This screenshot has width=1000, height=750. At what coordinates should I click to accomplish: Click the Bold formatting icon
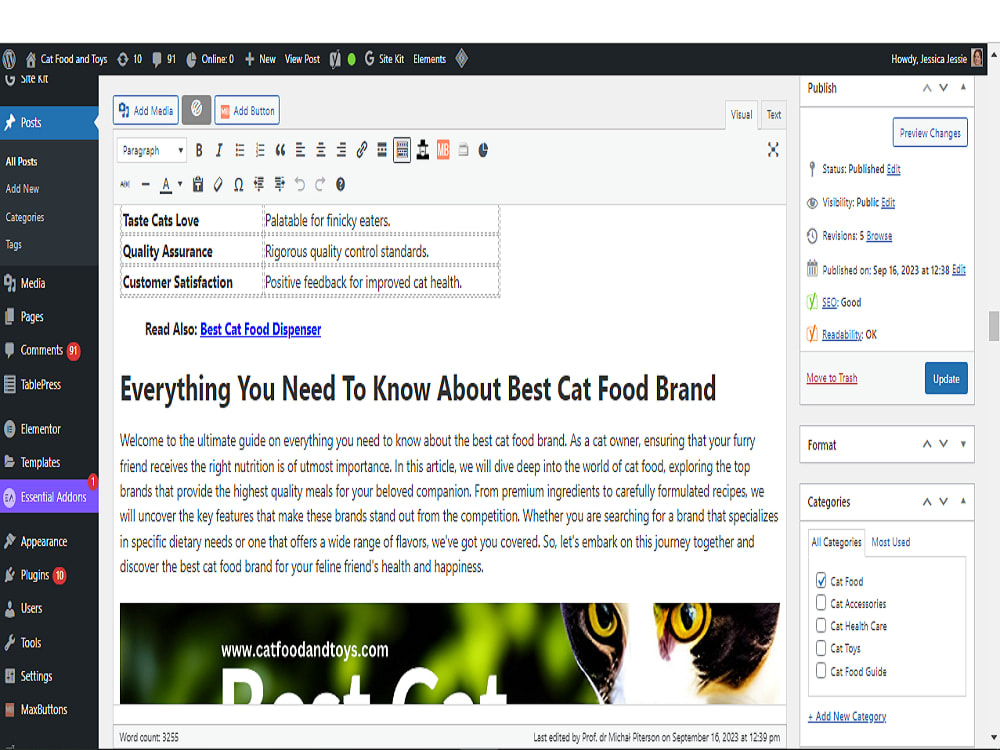coord(199,151)
